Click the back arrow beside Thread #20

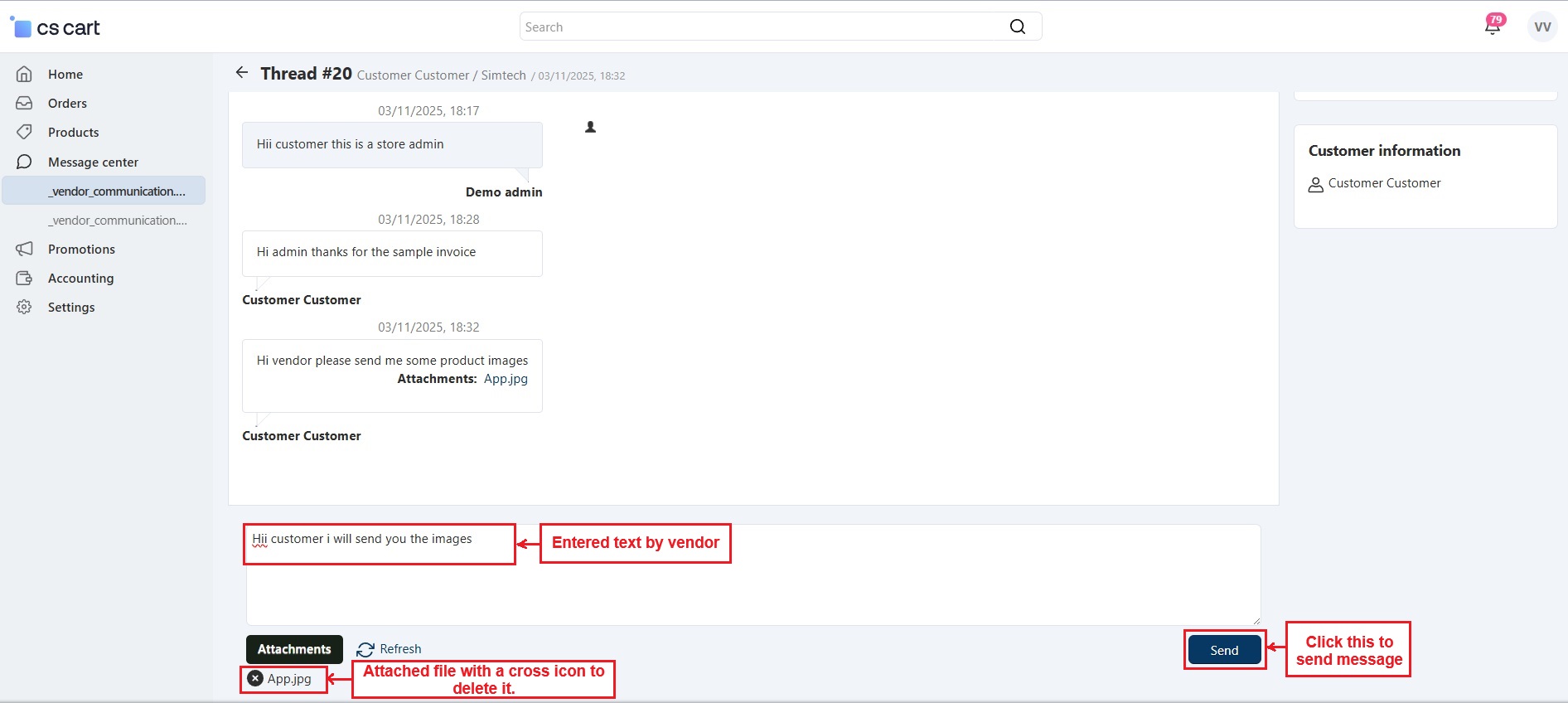(x=241, y=73)
